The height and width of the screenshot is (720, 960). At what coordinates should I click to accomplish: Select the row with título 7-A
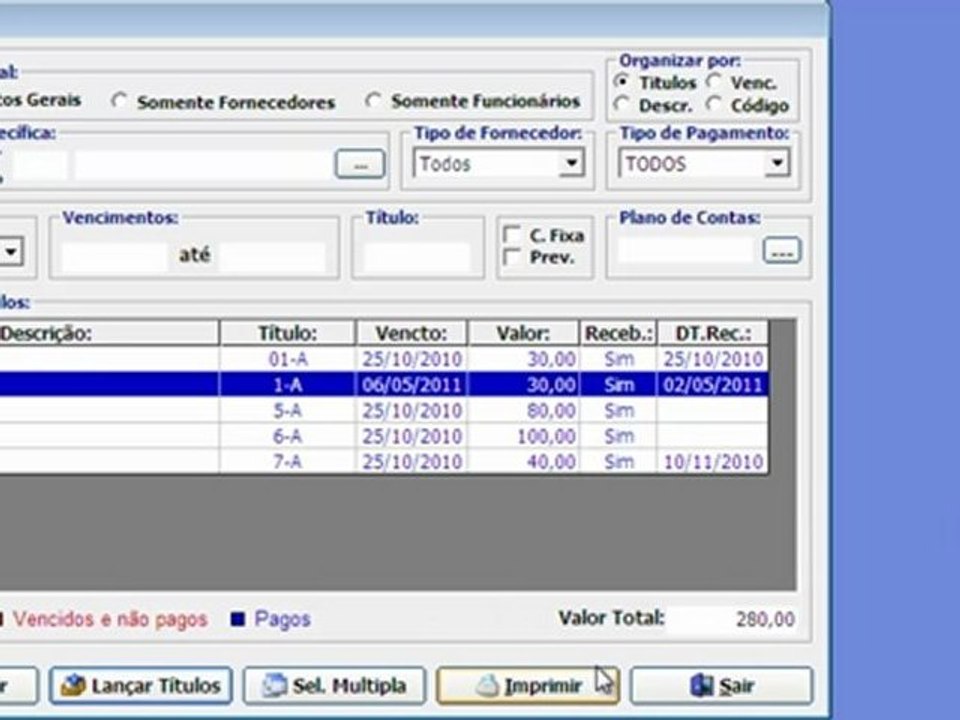(x=384, y=461)
